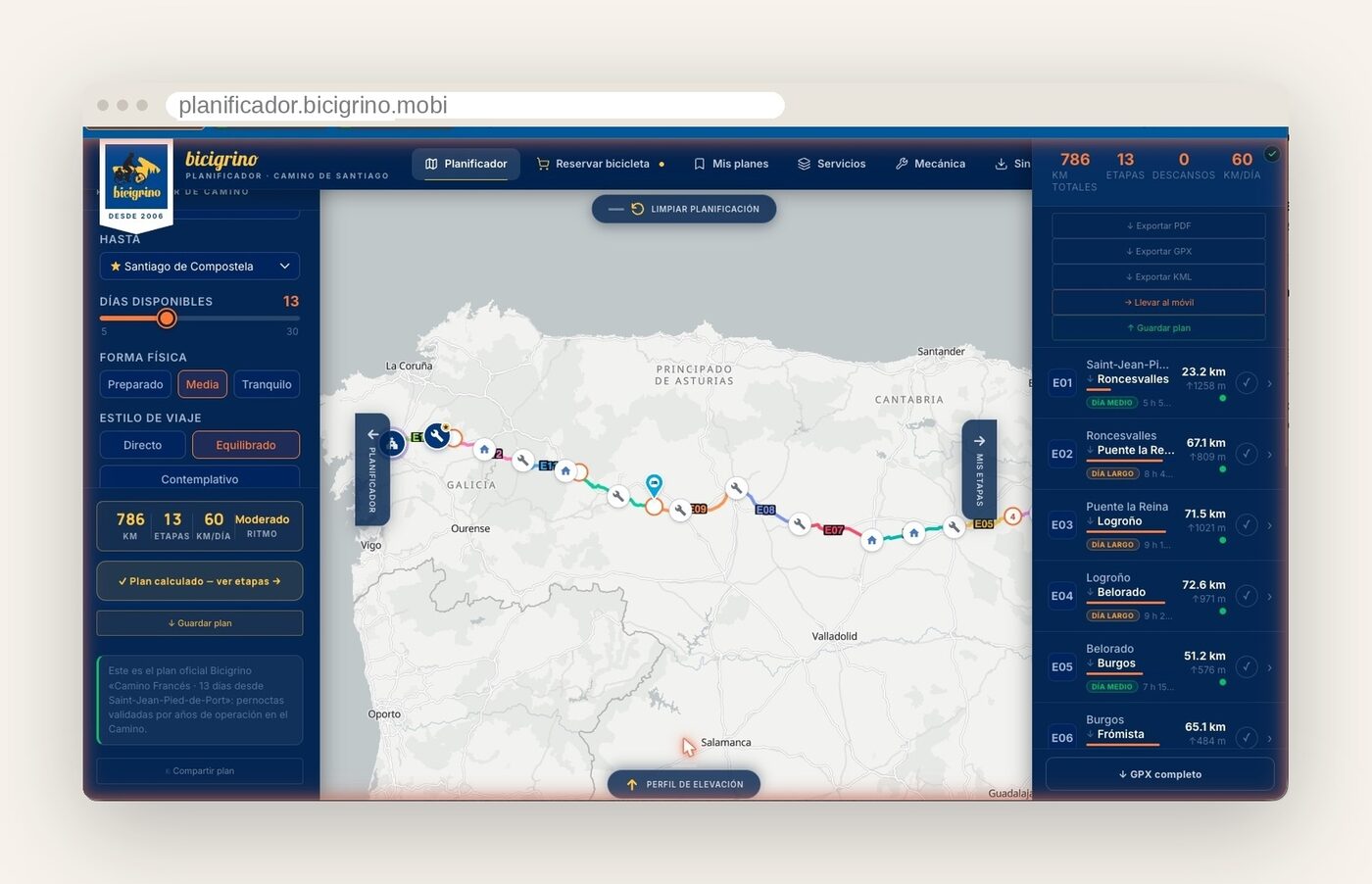Image resolution: width=1372 pixels, height=884 pixels.
Task: Click the wrench marker left of bed pin
Action: tap(617, 496)
